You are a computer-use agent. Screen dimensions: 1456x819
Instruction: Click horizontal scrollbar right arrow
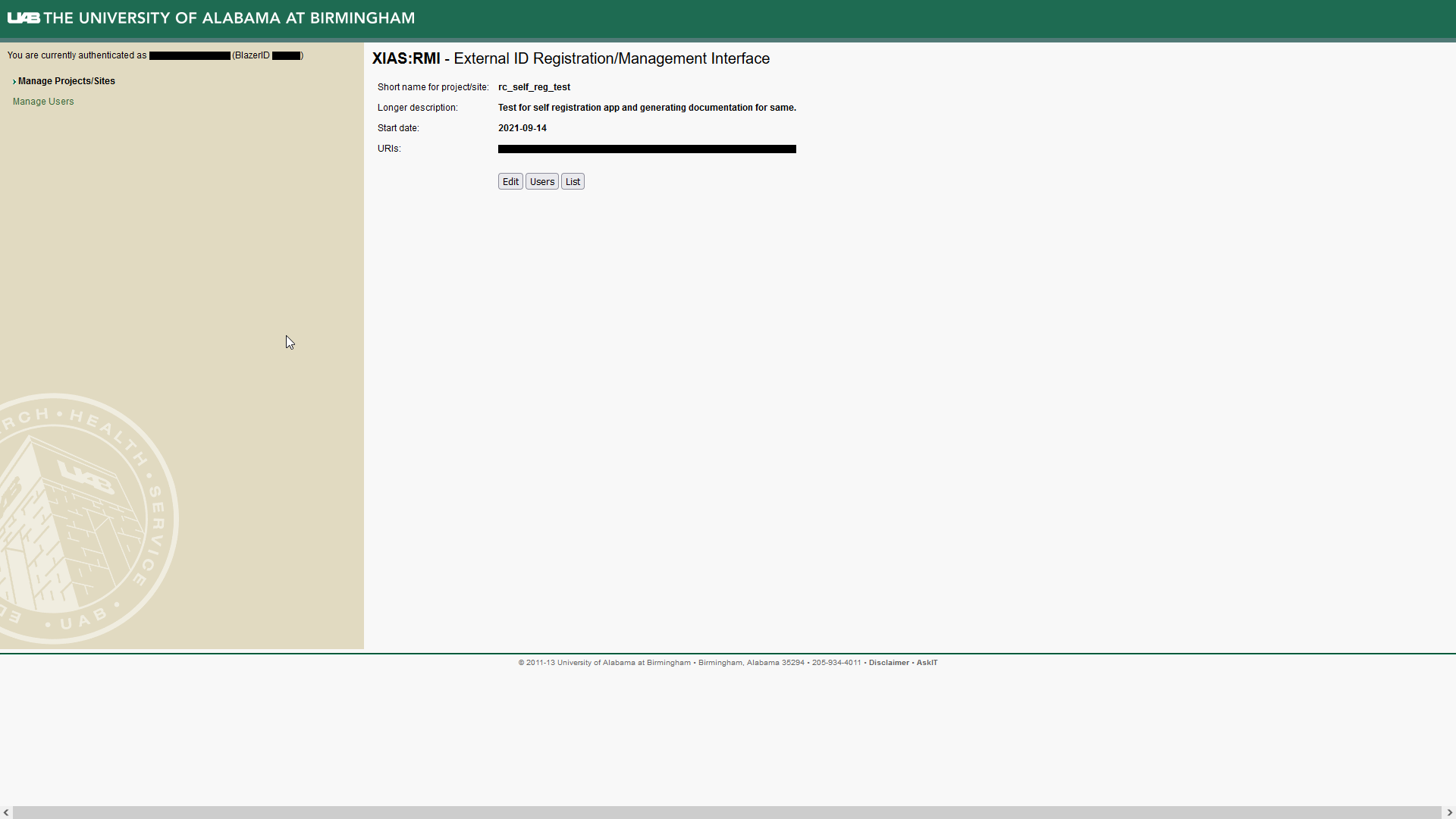click(x=1449, y=812)
